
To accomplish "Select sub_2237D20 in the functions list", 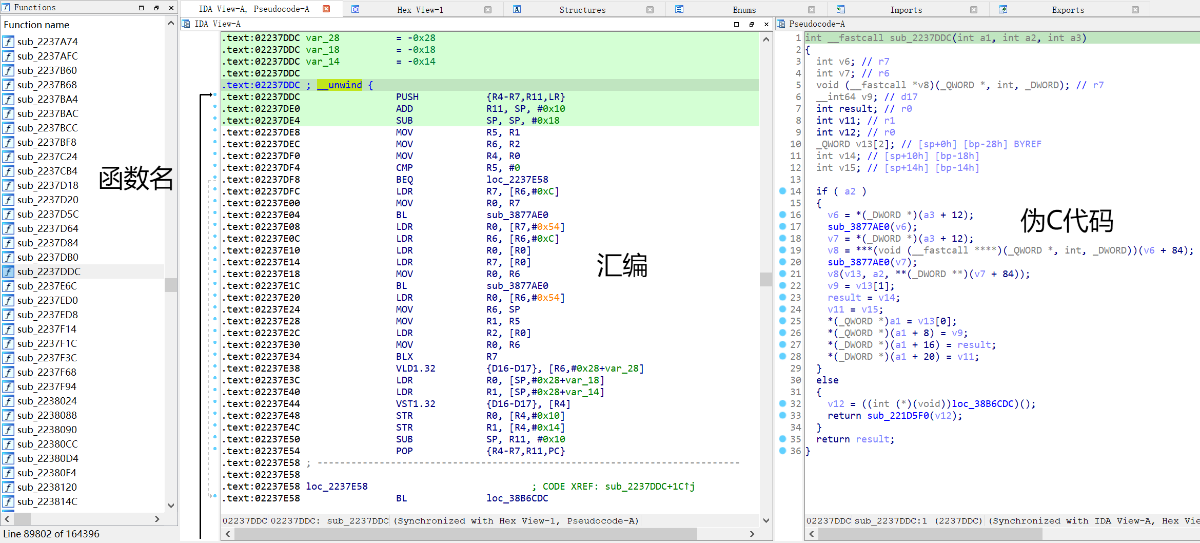I will pyautogui.click(x=47, y=200).
